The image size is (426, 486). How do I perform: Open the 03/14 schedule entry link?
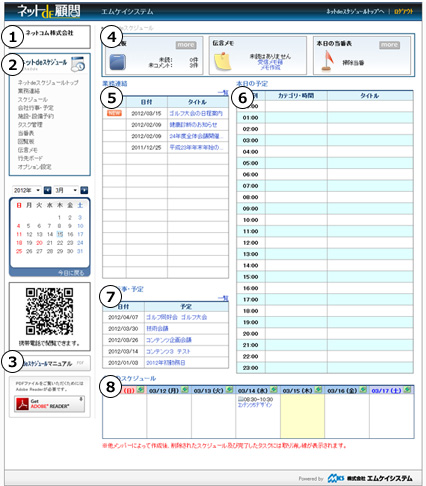(x=255, y=405)
